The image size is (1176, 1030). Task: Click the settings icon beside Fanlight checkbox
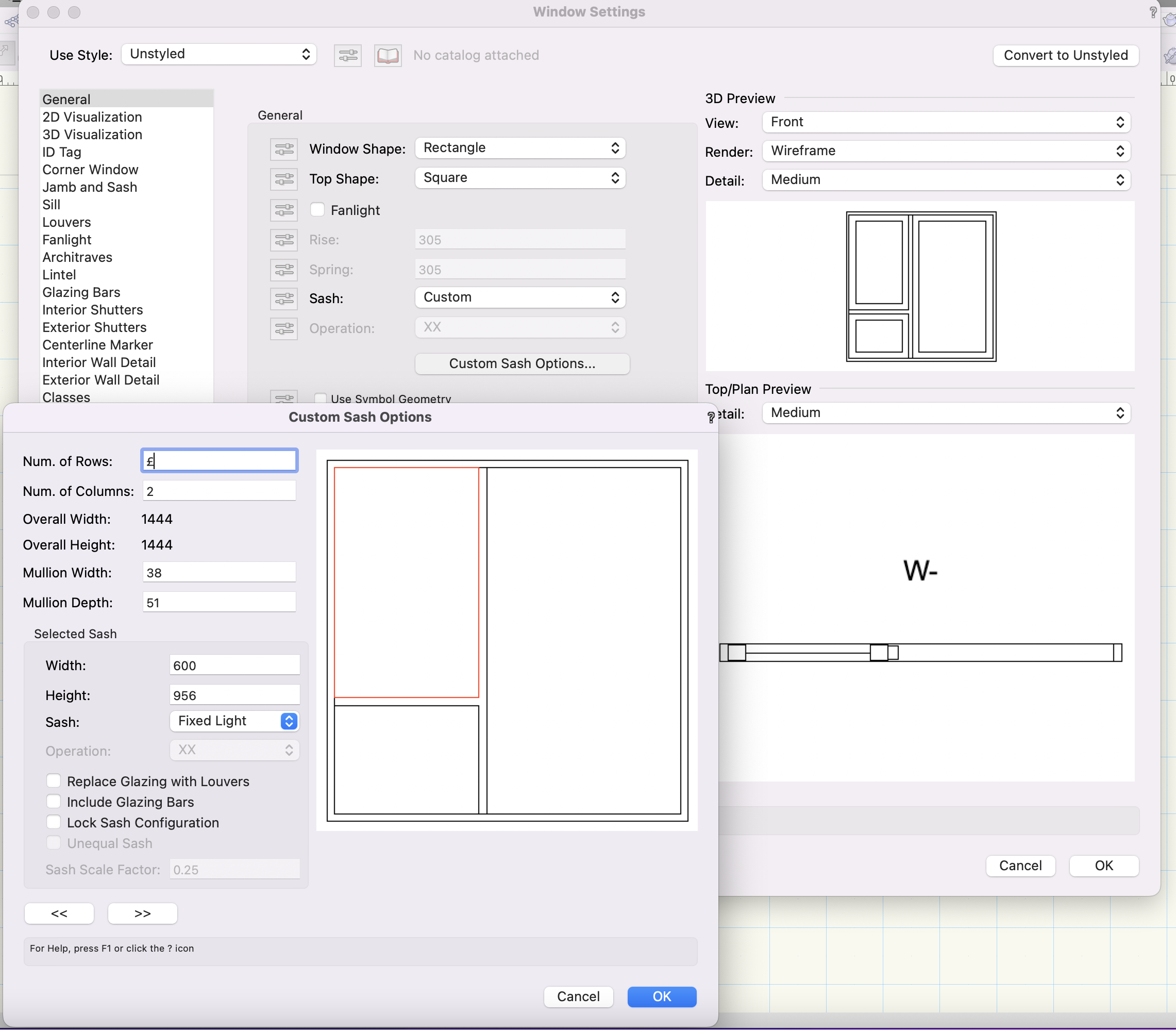click(284, 210)
